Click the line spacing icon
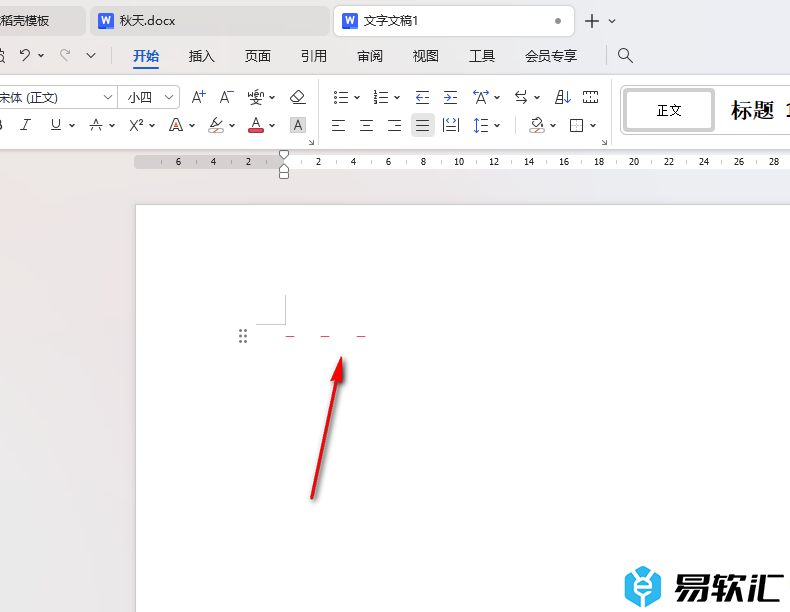This screenshot has width=790, height=612. [x=481, y=125]
